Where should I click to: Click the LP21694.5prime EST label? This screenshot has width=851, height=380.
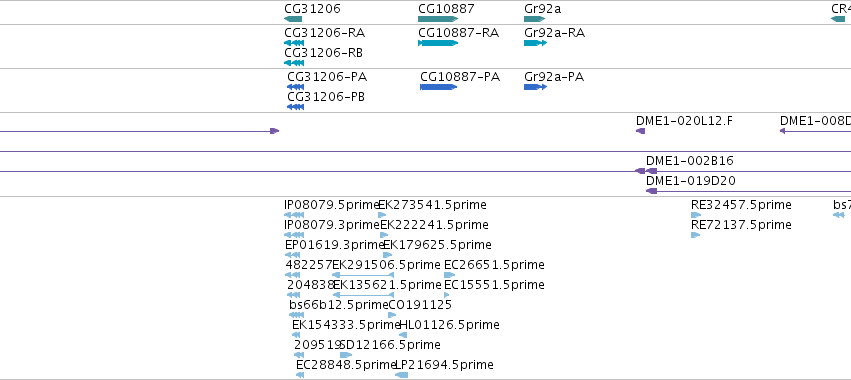click(x=444, y=365)
